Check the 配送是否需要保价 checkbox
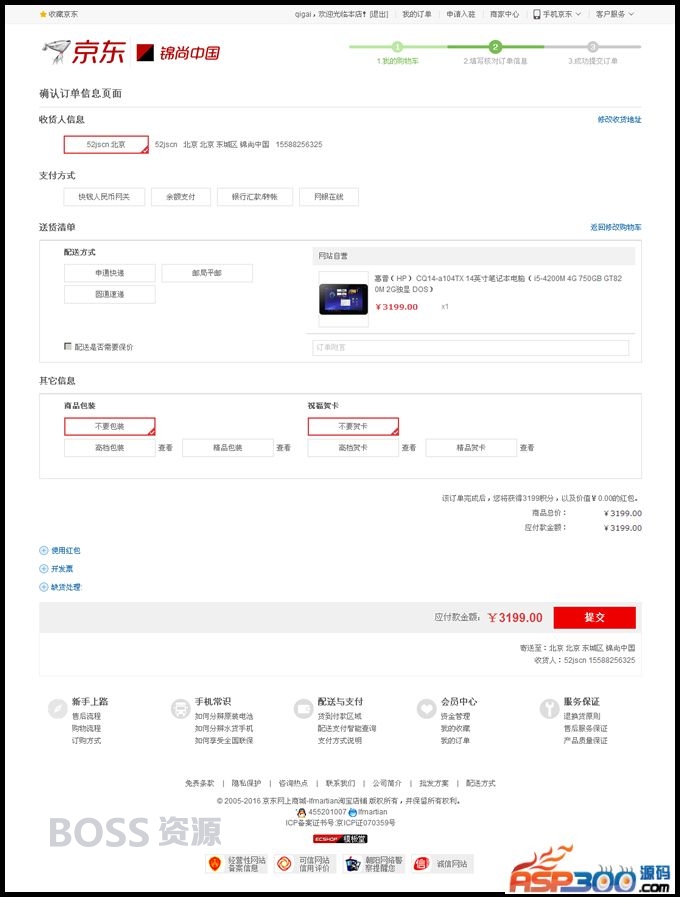This screenshot has width=680, height=897. (67, 346)
